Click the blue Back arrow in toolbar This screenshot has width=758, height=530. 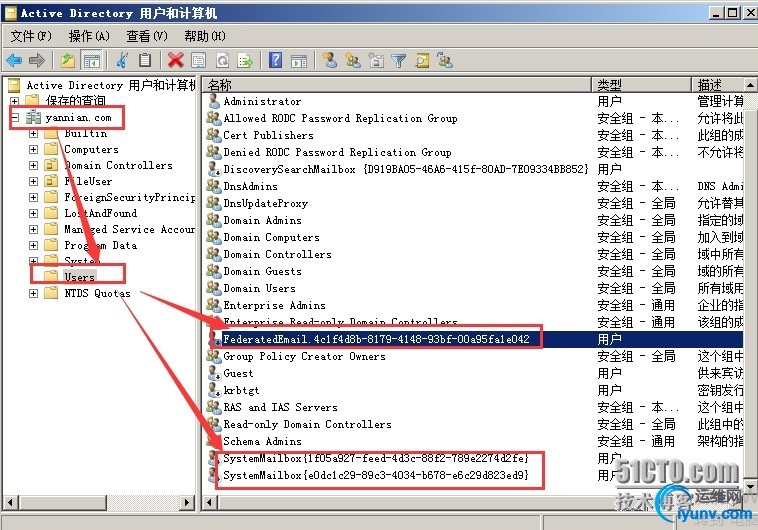[x=14, y=60]
